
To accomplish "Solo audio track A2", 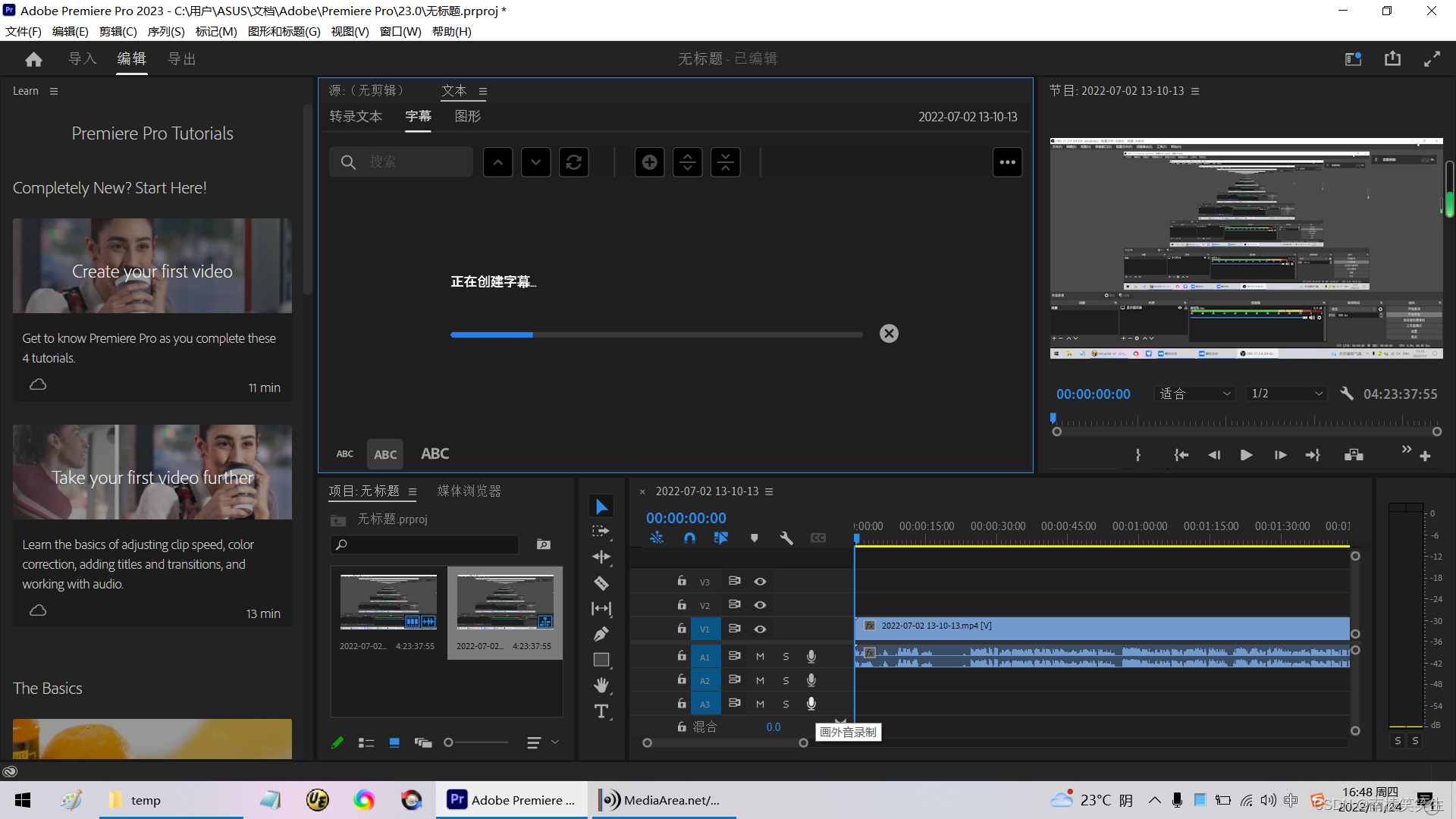I will [786, 681].
